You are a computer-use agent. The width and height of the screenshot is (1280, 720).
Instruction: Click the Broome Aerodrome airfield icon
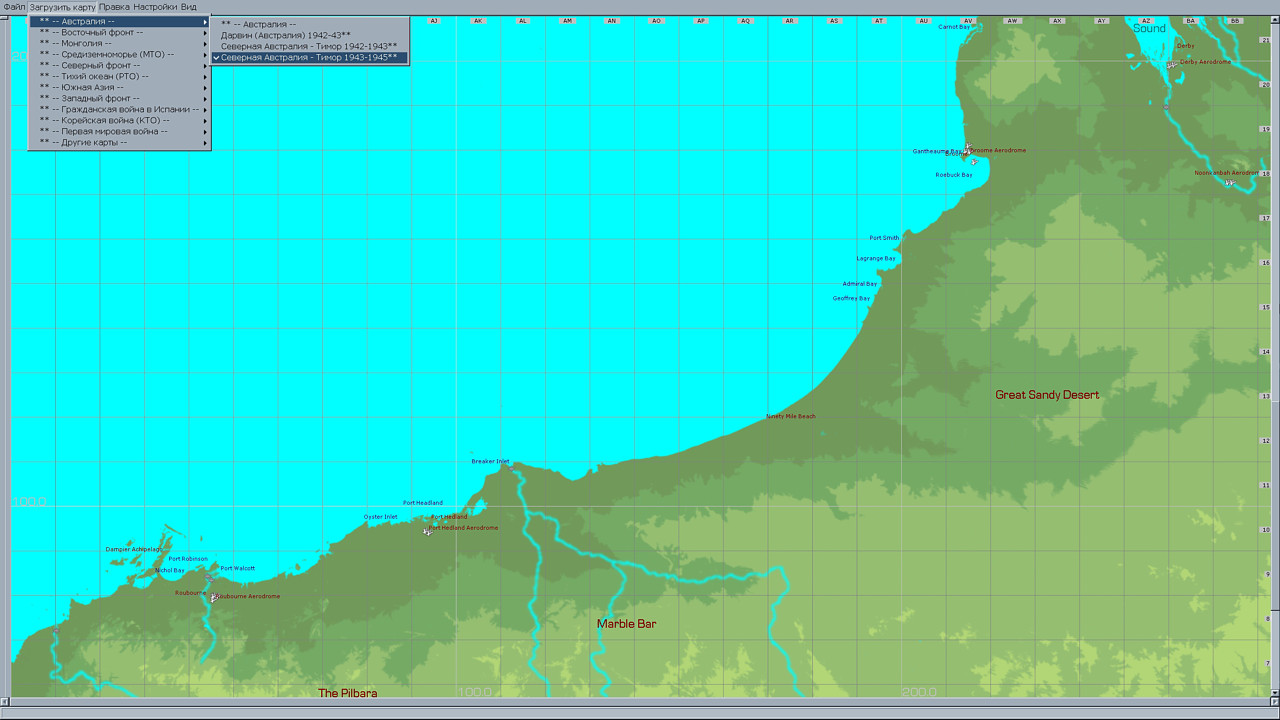[x=967, y=150]
